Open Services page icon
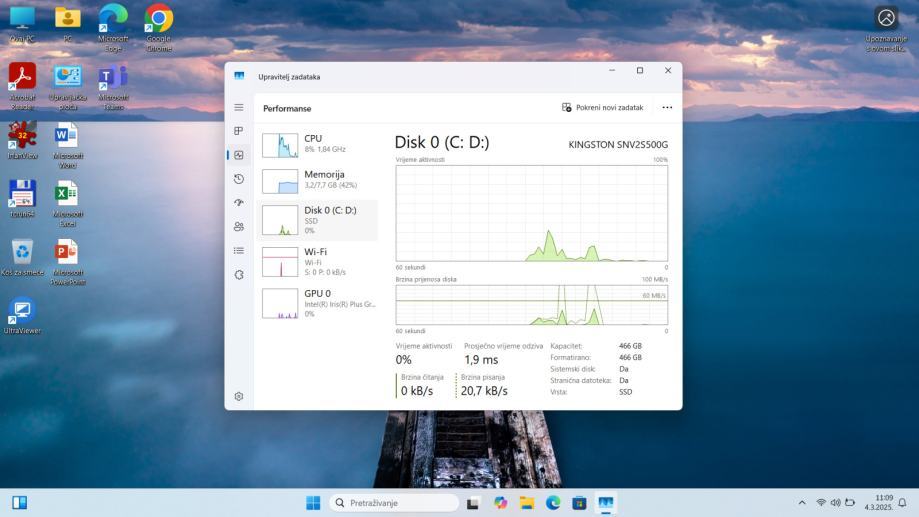Screen dimensions: 919x517 coord(239,274)
